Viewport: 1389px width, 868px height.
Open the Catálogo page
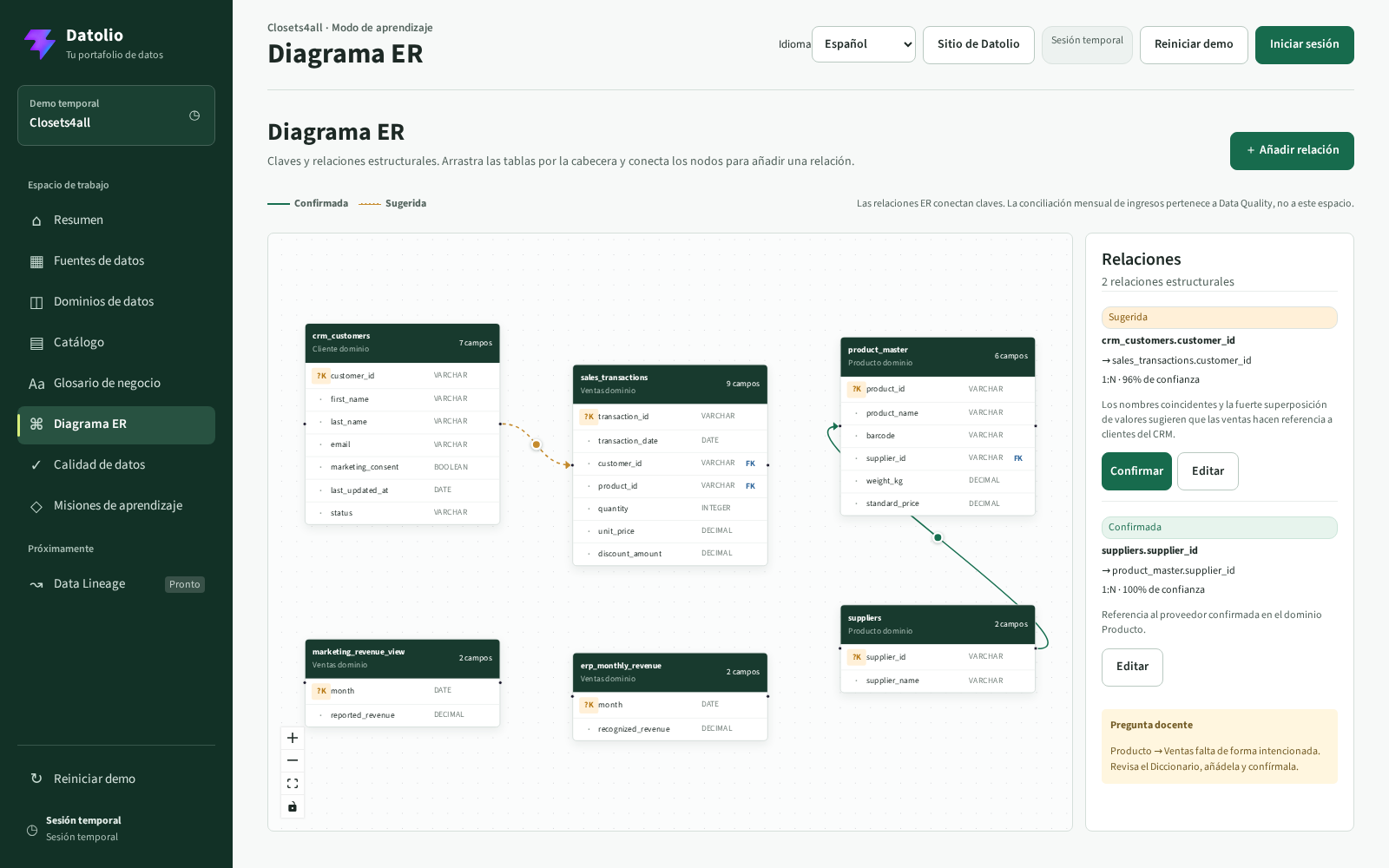[x=116, y=343]
